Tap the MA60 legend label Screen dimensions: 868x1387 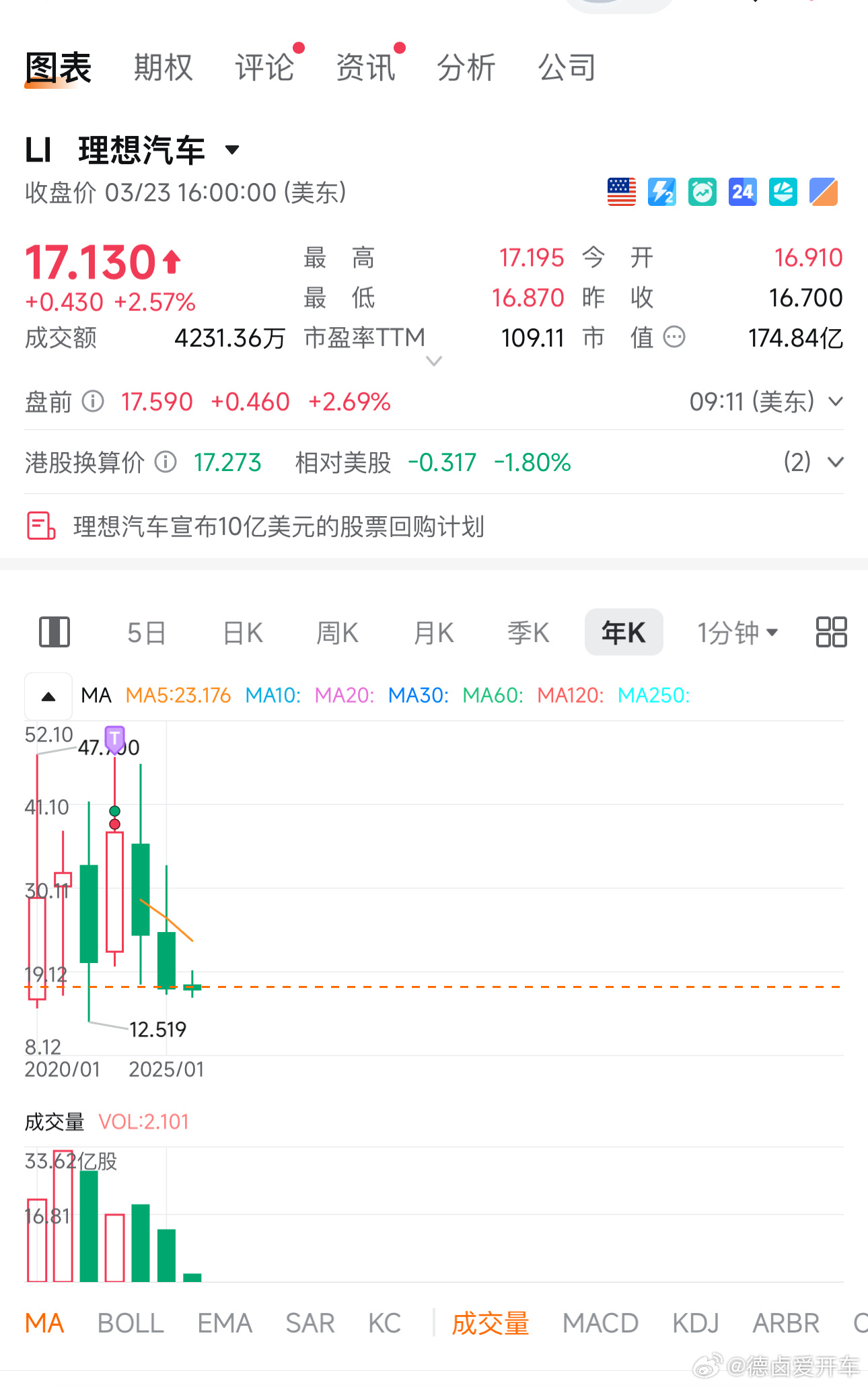[493, 695]
